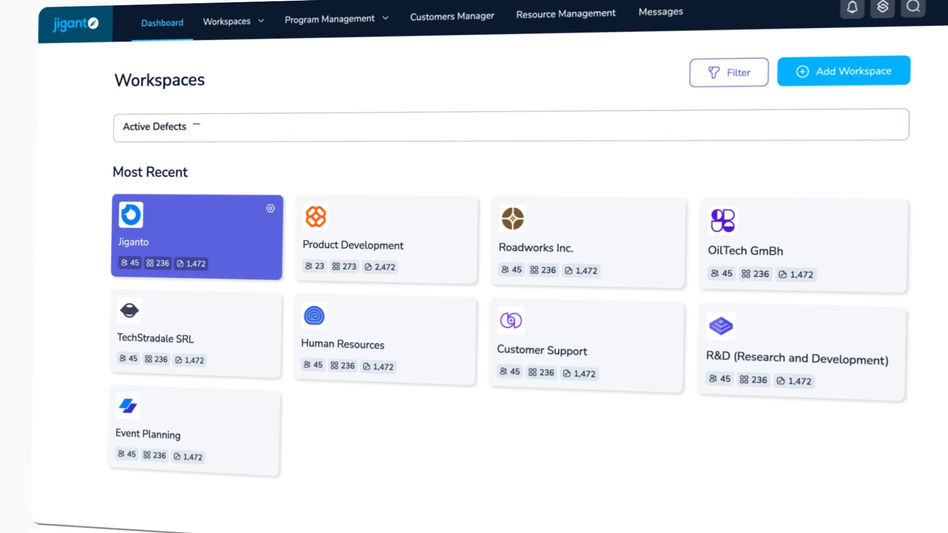Go to Customers Manager

point(452,16)
